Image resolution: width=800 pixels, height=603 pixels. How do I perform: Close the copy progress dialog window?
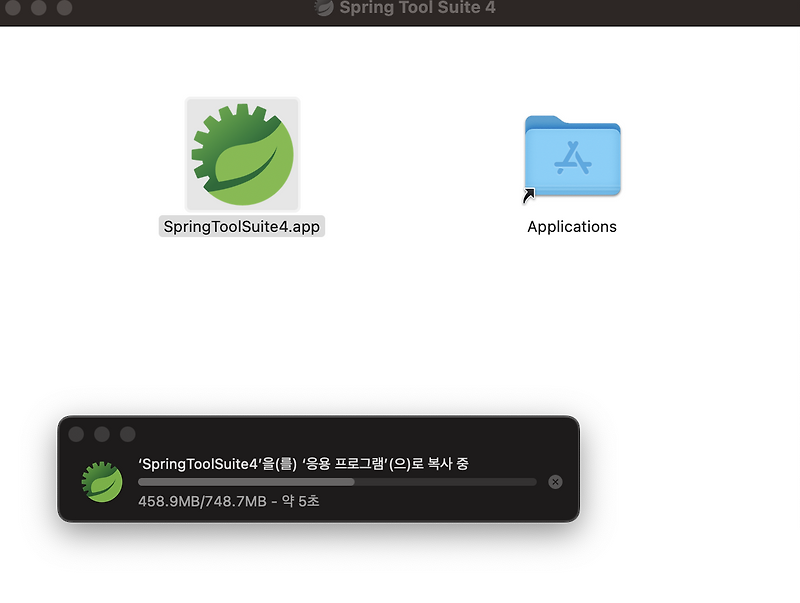(x=77, y=434)
